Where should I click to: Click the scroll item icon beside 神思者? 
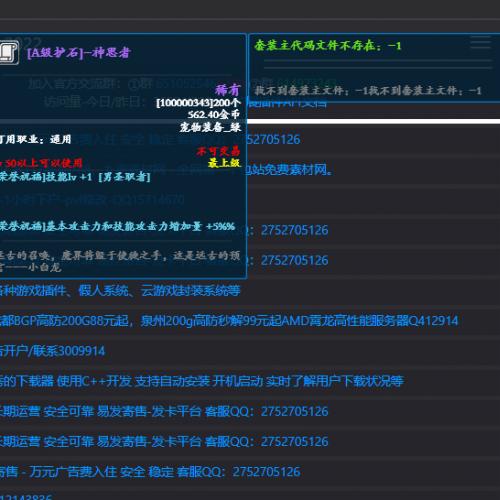9,52
